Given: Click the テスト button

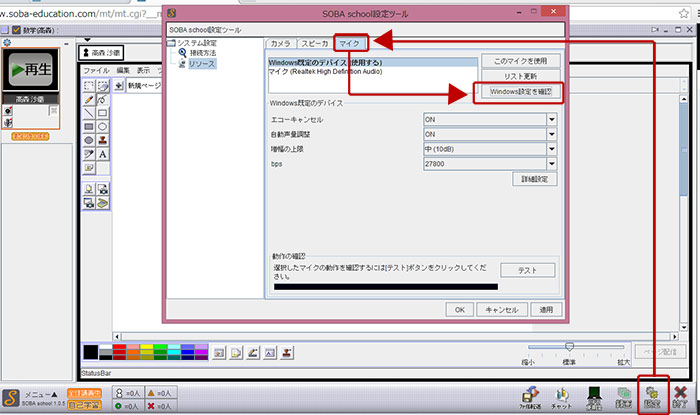Looking at the screenshot, I should (x=527, y=270).
